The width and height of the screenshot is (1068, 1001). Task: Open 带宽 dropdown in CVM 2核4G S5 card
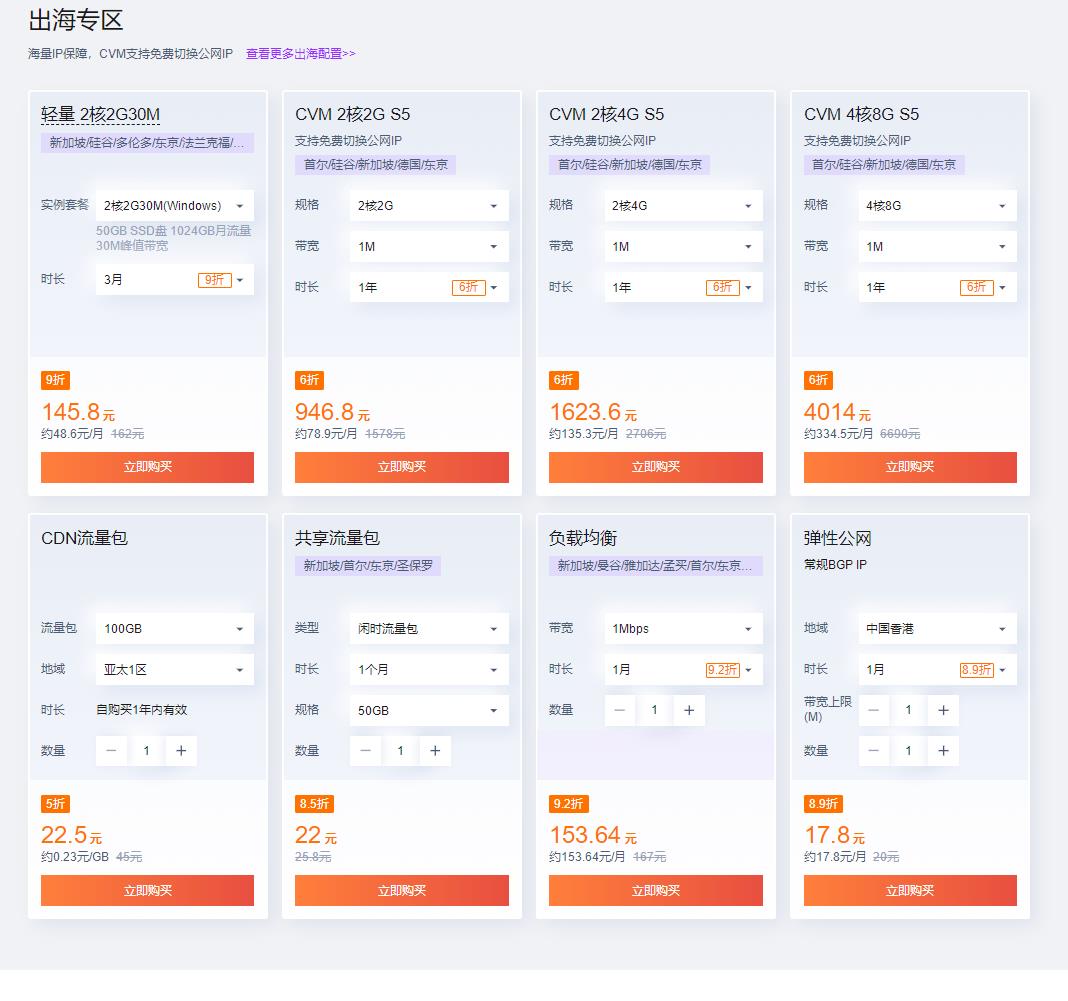[x=683, y=247]
